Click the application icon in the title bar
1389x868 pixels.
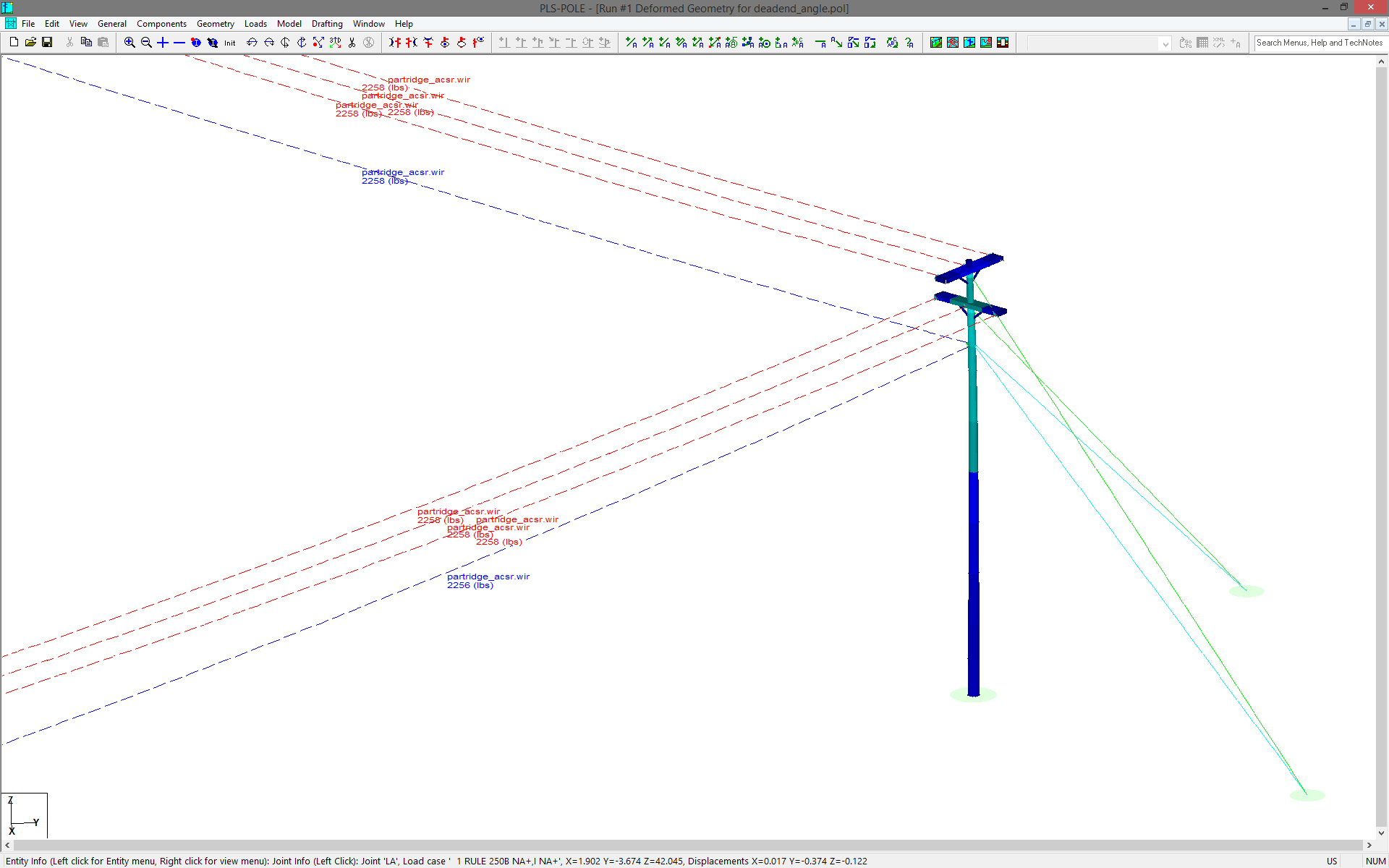coord(7,7)
